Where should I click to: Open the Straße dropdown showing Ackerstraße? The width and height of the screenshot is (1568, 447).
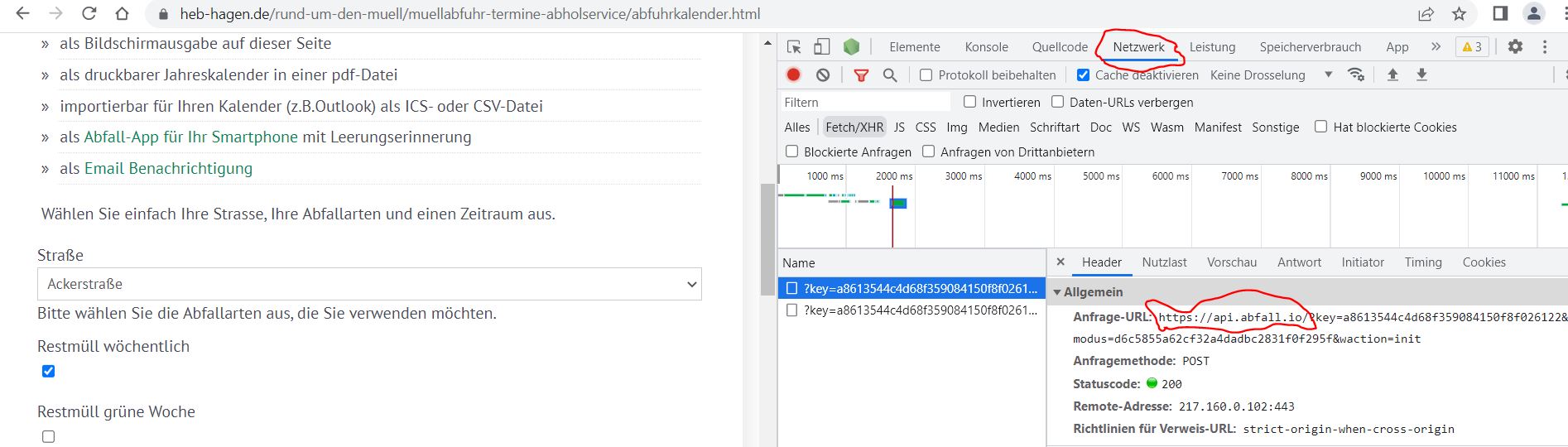click(369, 284)
